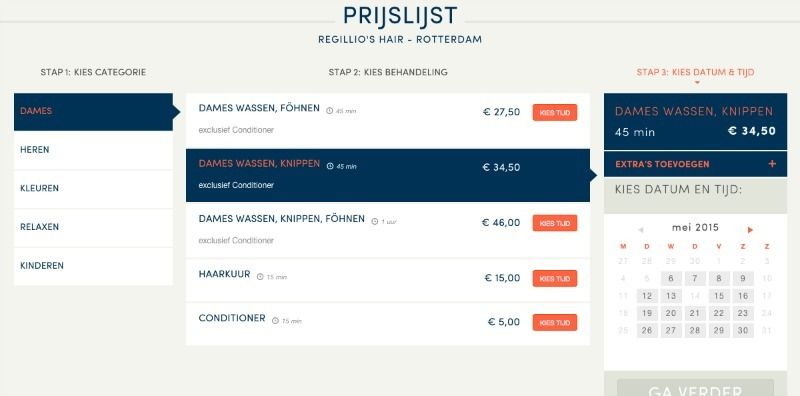This screenshot has height=396, width=800.
Task: Go to previous month with the left arrow
Action: pos(641,230)
